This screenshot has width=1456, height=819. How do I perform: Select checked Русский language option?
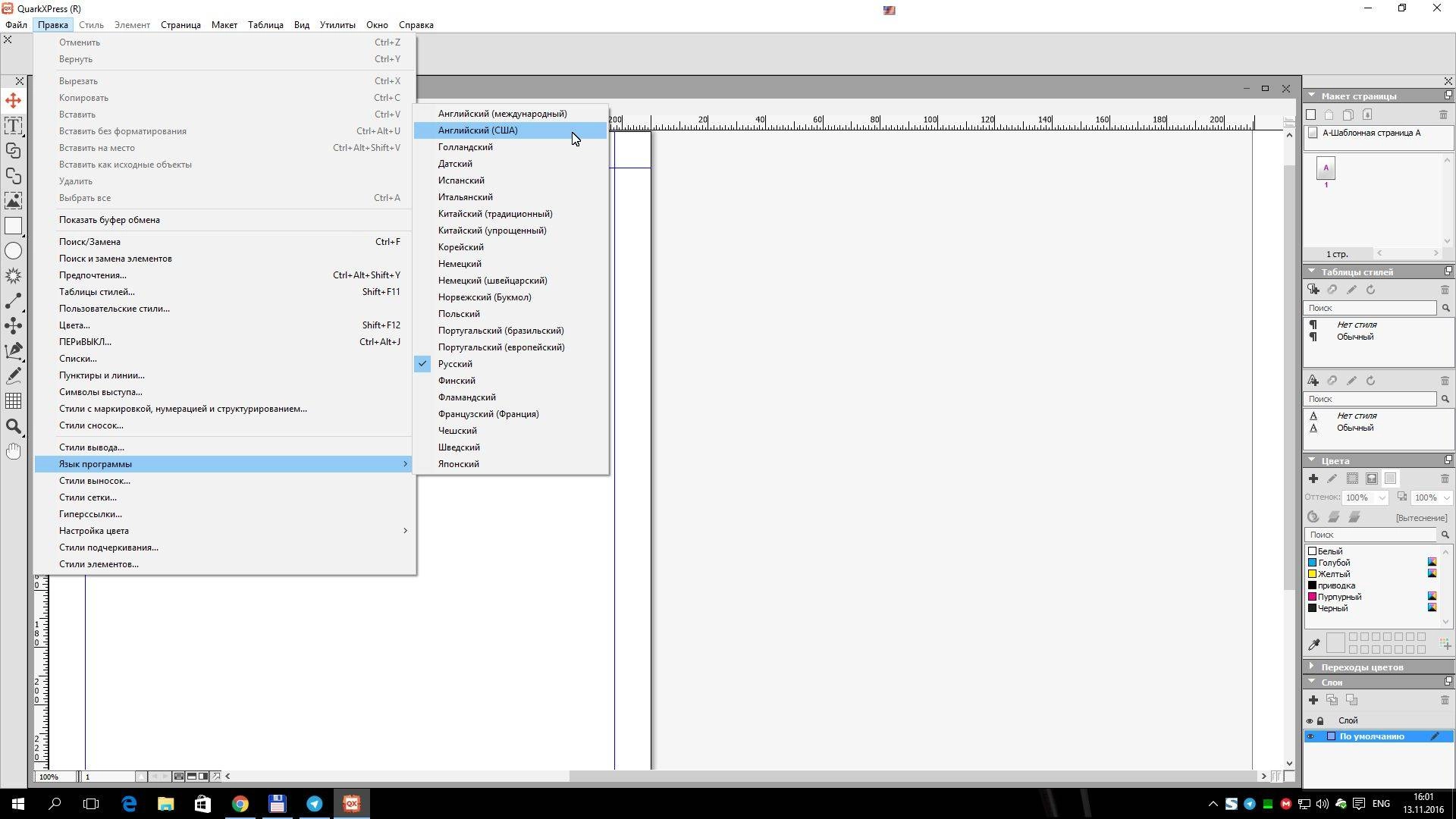pyautogui.click(x=510, y=364)
